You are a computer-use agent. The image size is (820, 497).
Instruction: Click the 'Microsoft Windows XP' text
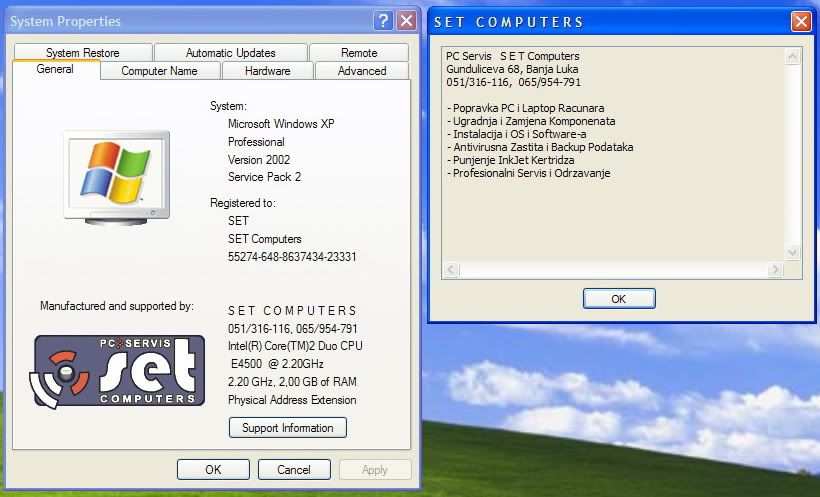(281, 124)
